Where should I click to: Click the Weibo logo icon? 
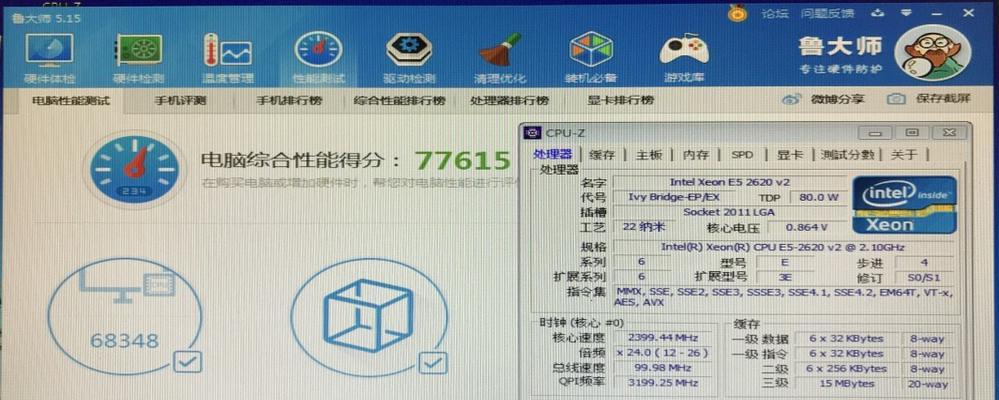[791, 99]
